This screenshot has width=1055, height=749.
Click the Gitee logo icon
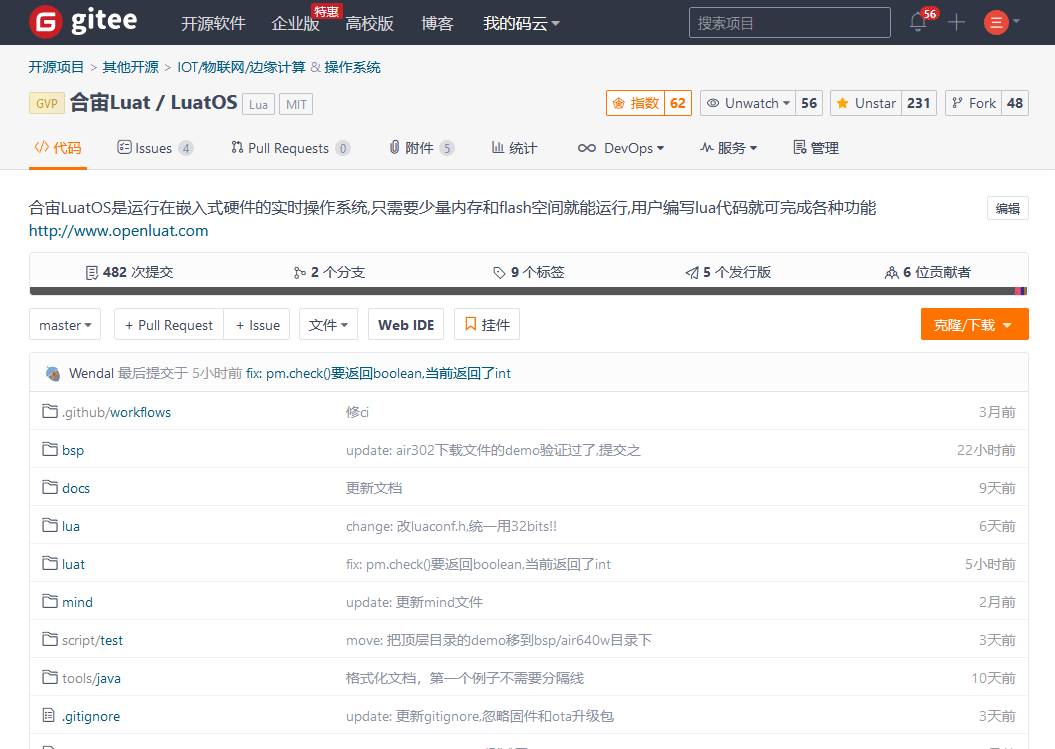[46, 22]
